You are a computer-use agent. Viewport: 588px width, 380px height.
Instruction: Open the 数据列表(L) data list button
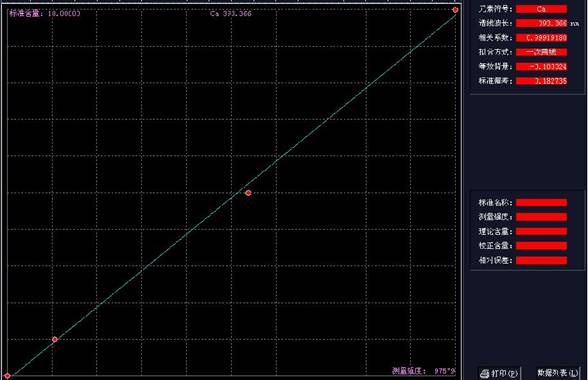(x=558, y=373)
